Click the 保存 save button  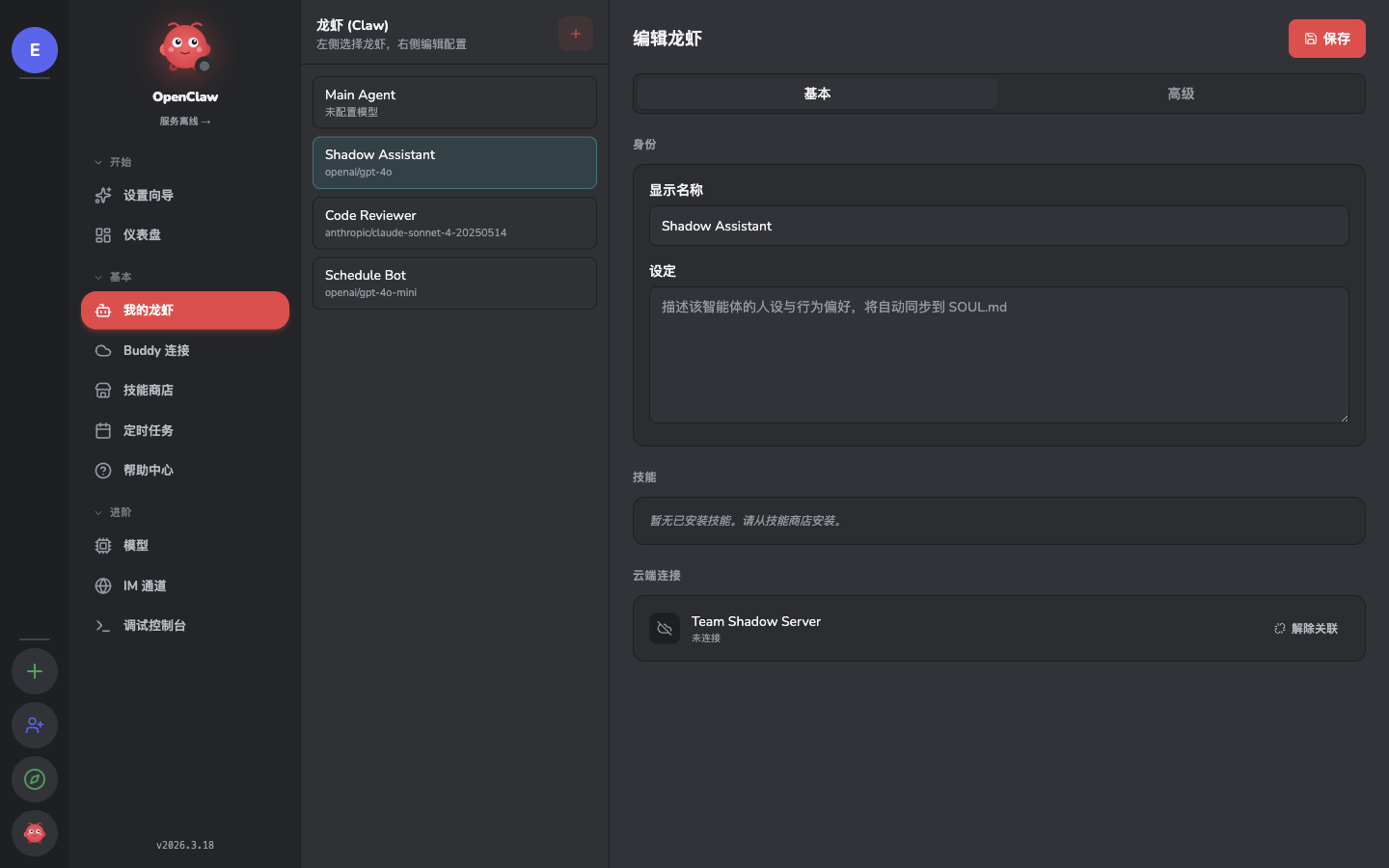coord(1327,39)
